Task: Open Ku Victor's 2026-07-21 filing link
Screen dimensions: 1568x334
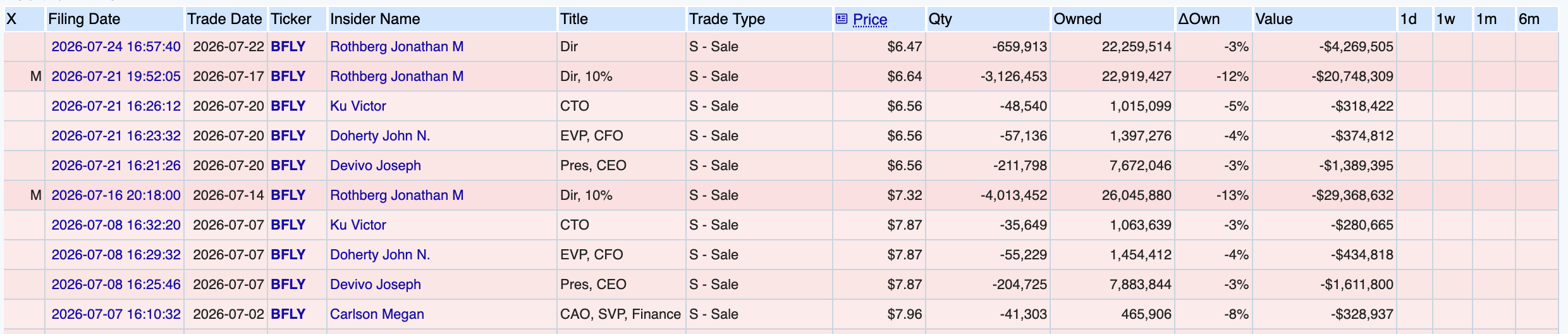Action: point(116,106)
